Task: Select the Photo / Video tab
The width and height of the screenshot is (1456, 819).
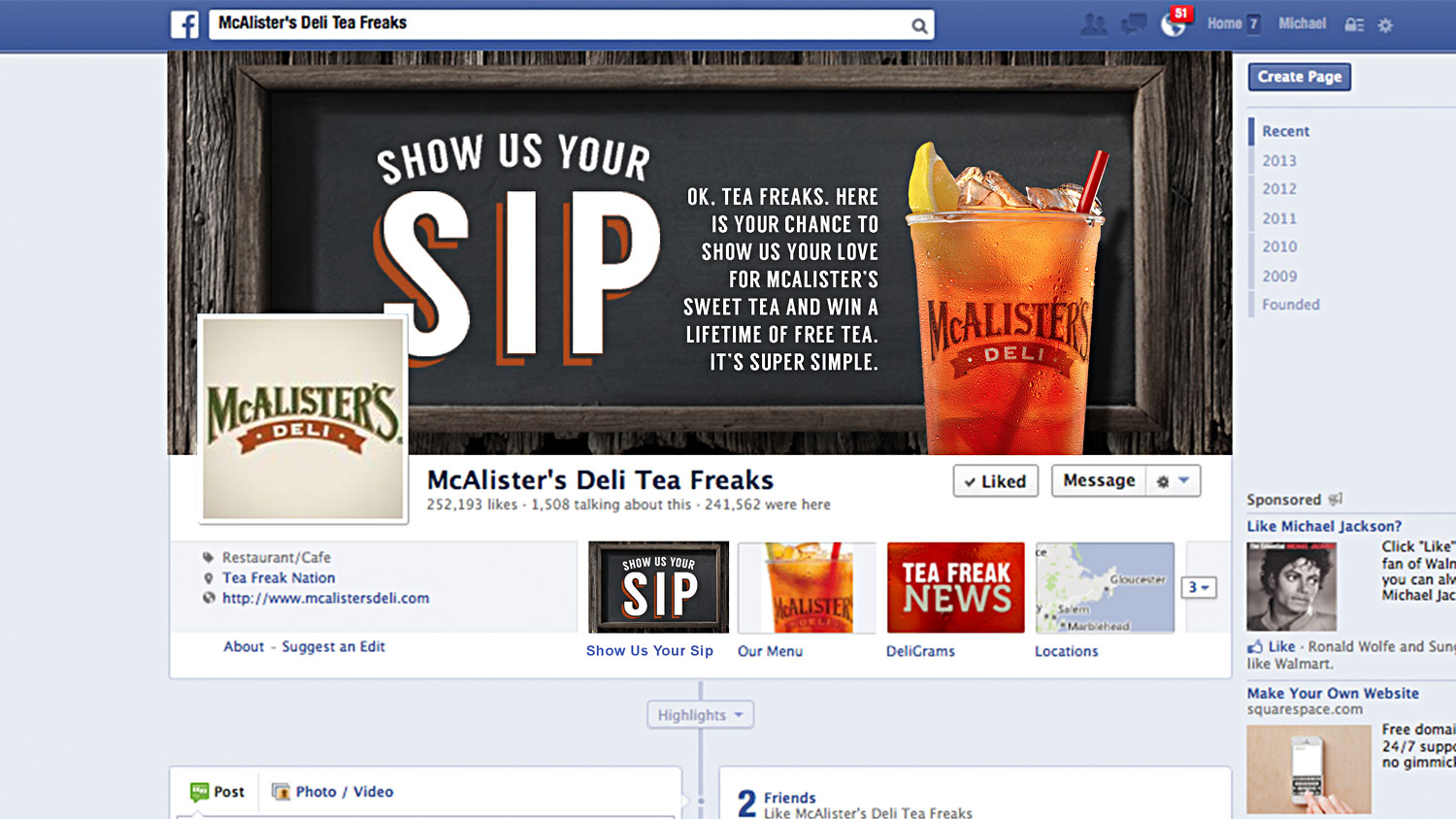Action: tap(333, 792)
